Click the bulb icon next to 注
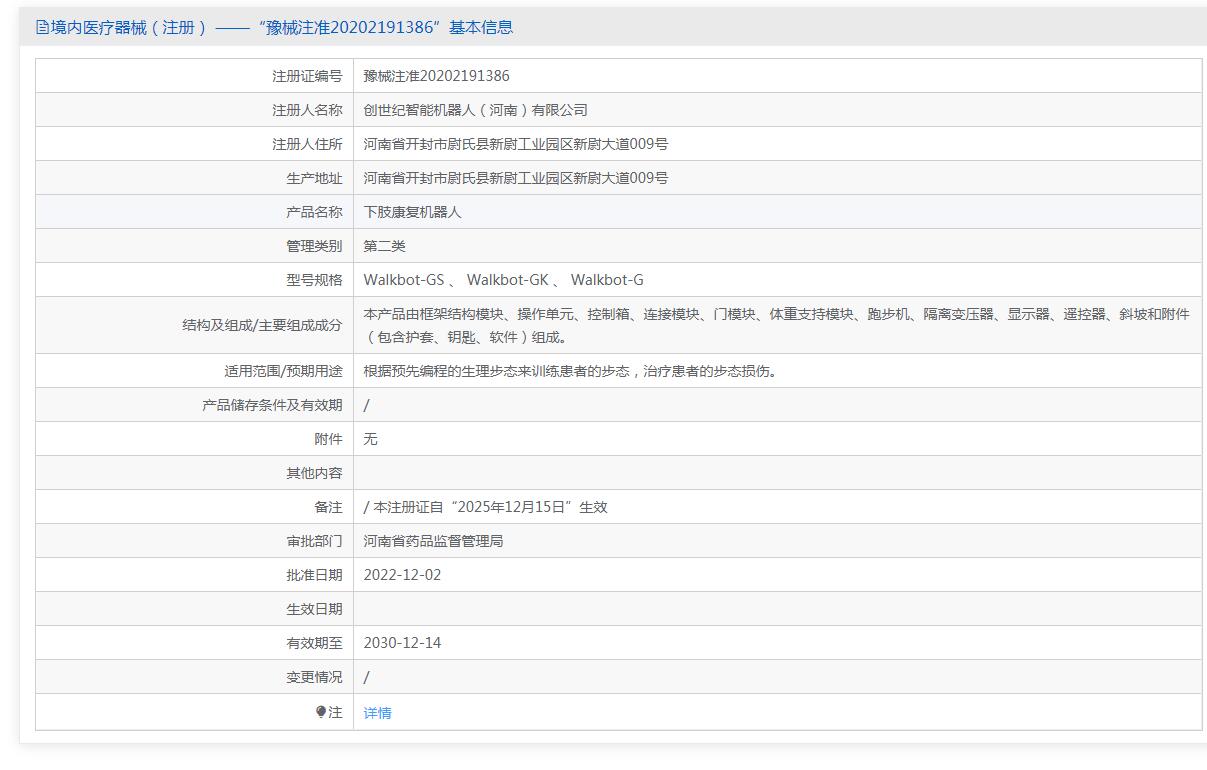This screenshot has height=770, width=1207. click(x=321, y=712)
